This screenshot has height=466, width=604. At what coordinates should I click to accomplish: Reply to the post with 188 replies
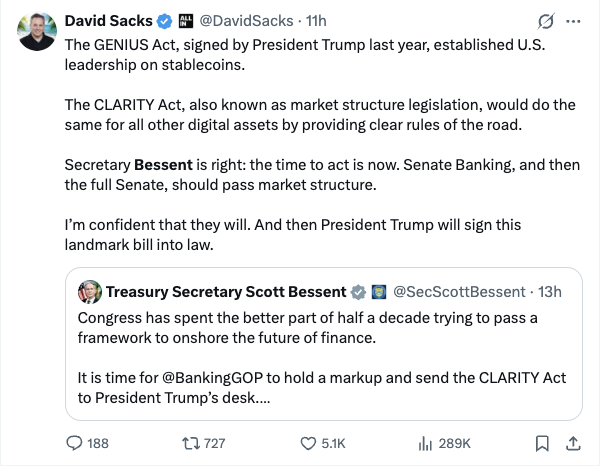tap(87, 442)
